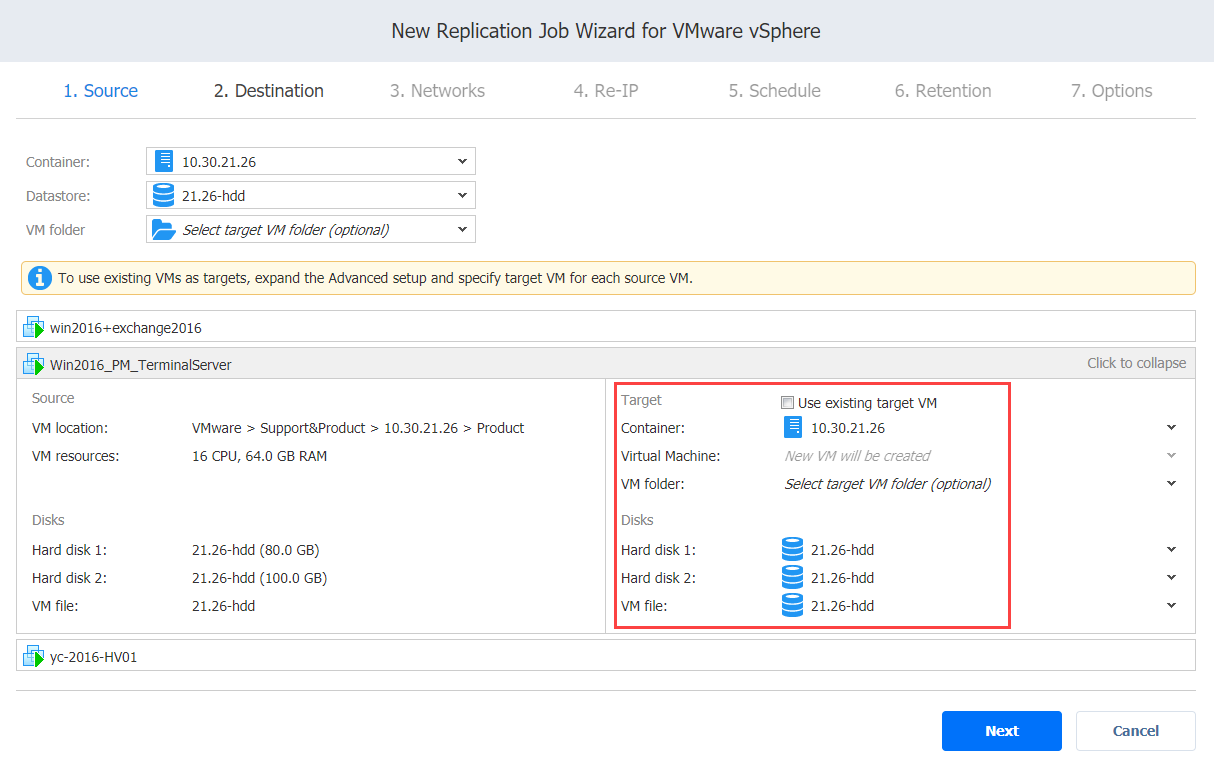This screenshot has height=760, width=1214.
Task: Click the Next button
Action: pyautogui.click(x=1002, y=731)
